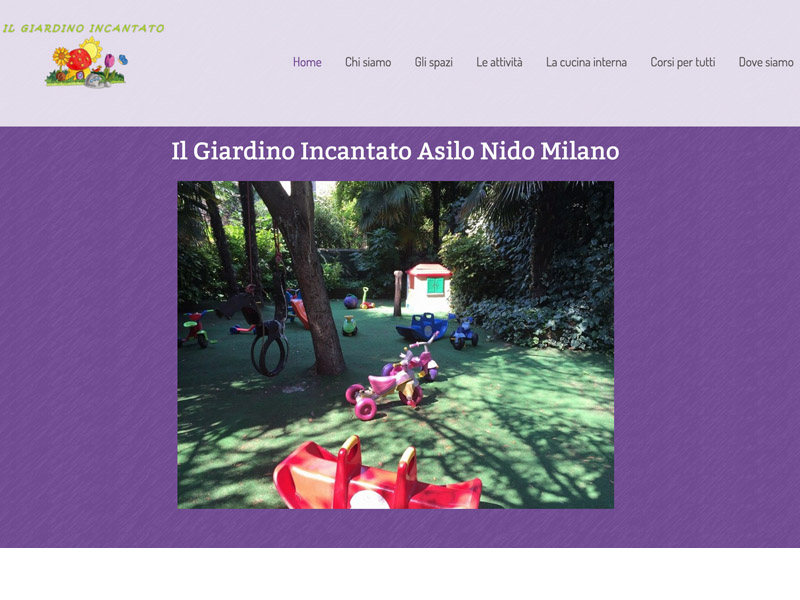The width and height of the screenshot is (800, 600).
Task: Click the sunflower in the logo
Action: (x=61, y=56)
